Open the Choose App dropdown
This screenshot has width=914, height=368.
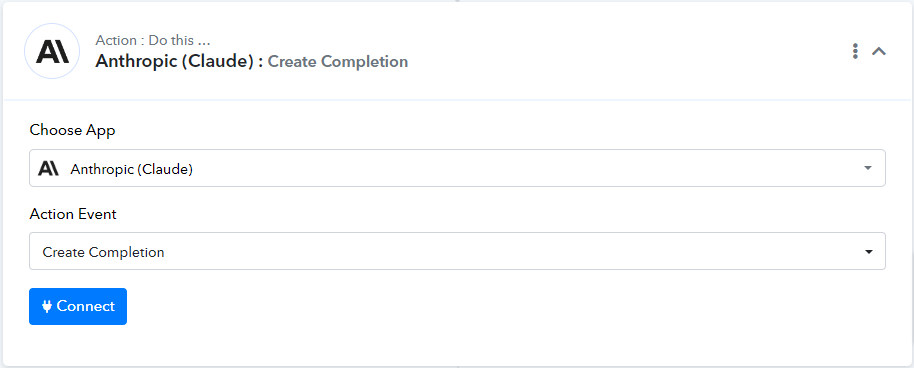457,169
